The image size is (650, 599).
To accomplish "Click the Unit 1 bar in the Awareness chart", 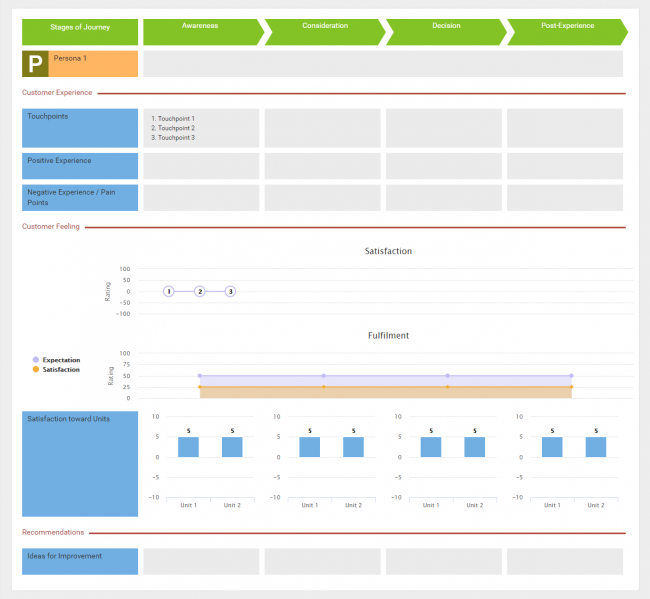I will (x=188, y=447).
